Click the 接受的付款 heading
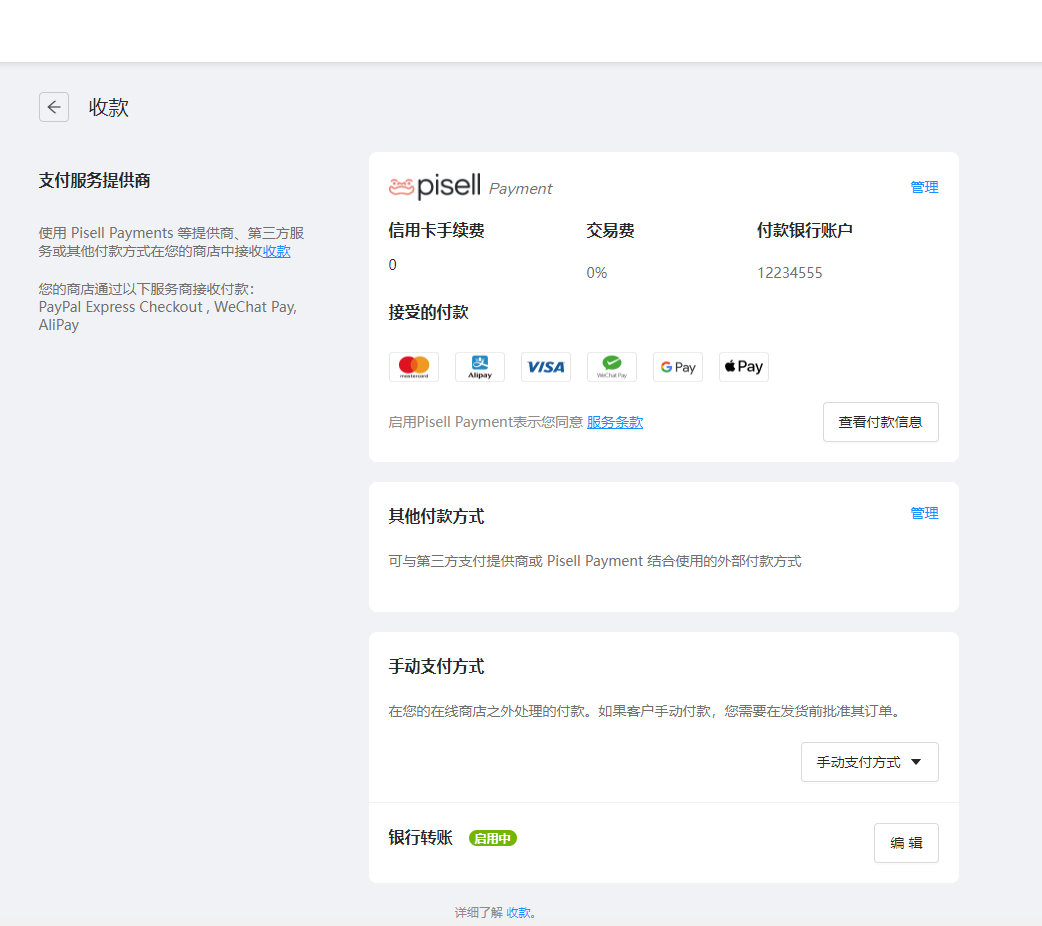The image size is (1042, 926). 429,312
